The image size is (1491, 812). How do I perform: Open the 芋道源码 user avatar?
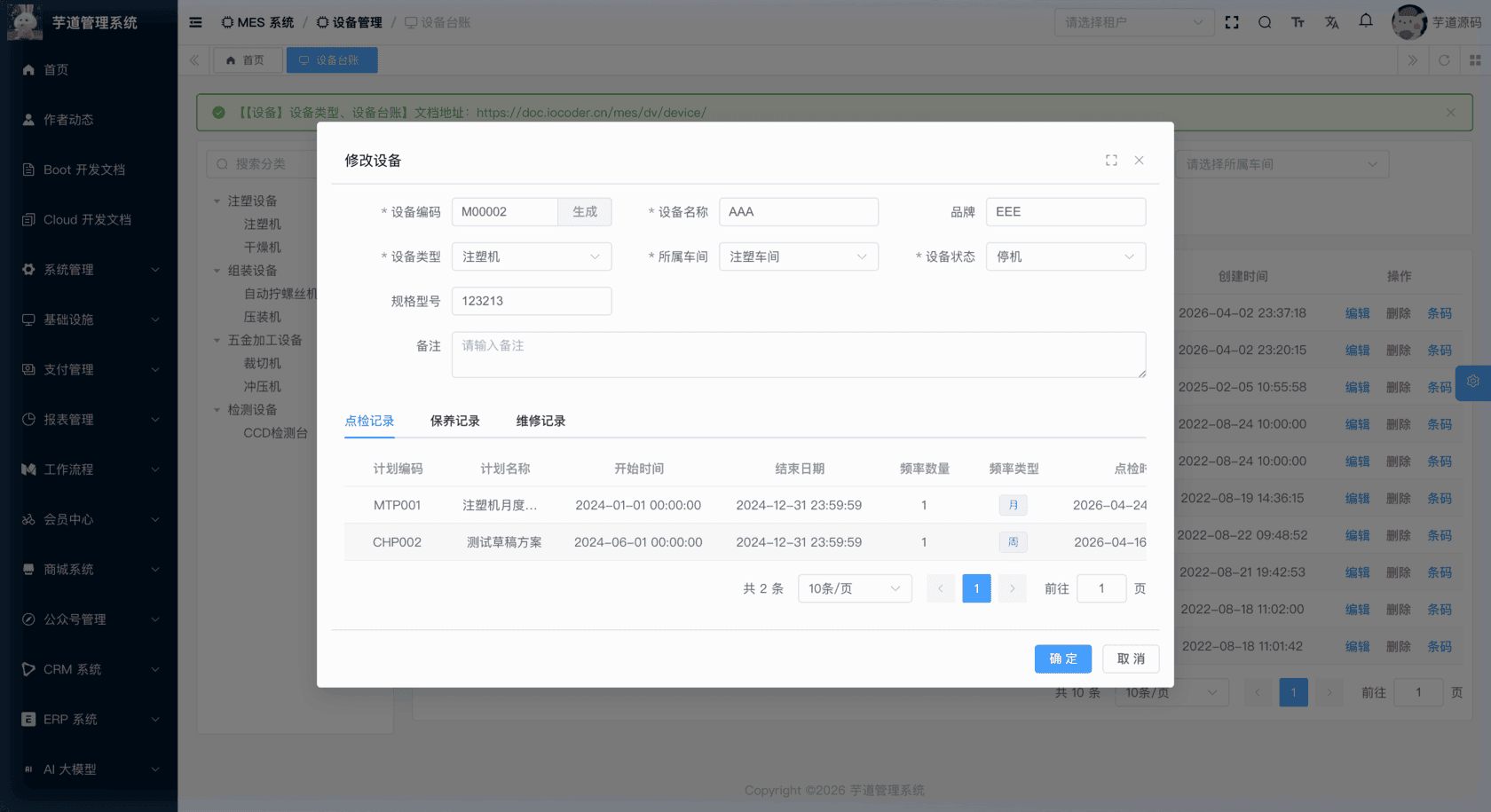pyautogui.click(x=1408, y=21)
